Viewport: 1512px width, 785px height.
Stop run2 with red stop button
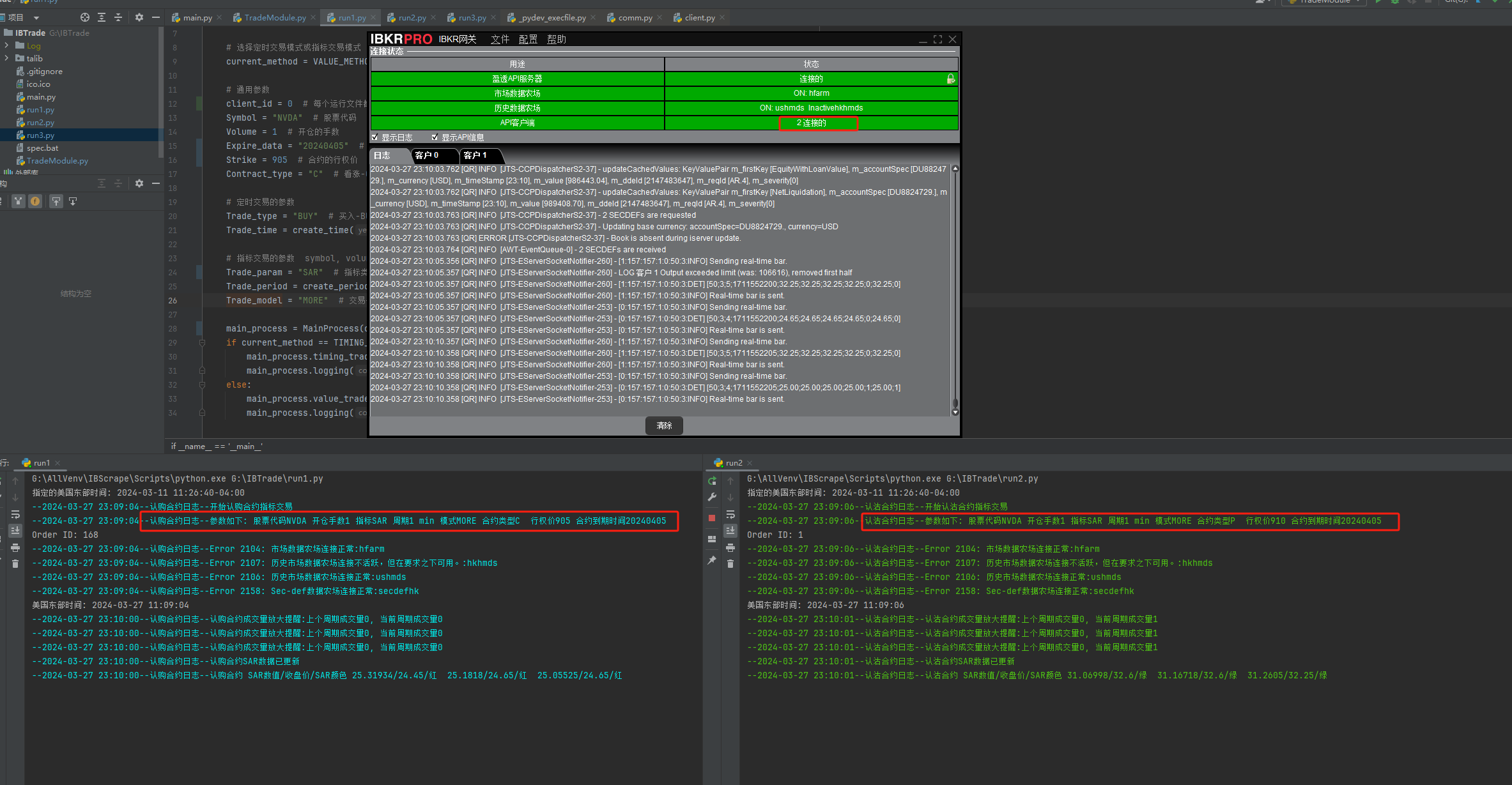[x=712, y=518]
